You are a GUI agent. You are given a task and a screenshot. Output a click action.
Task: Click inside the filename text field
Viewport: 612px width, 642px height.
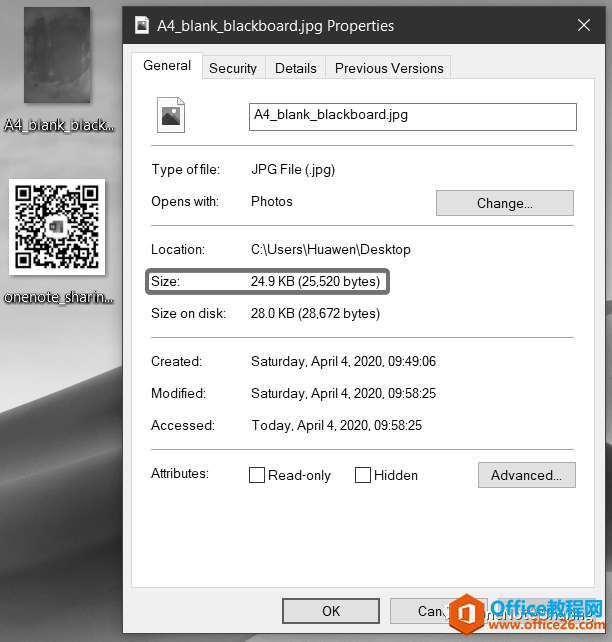413,117
